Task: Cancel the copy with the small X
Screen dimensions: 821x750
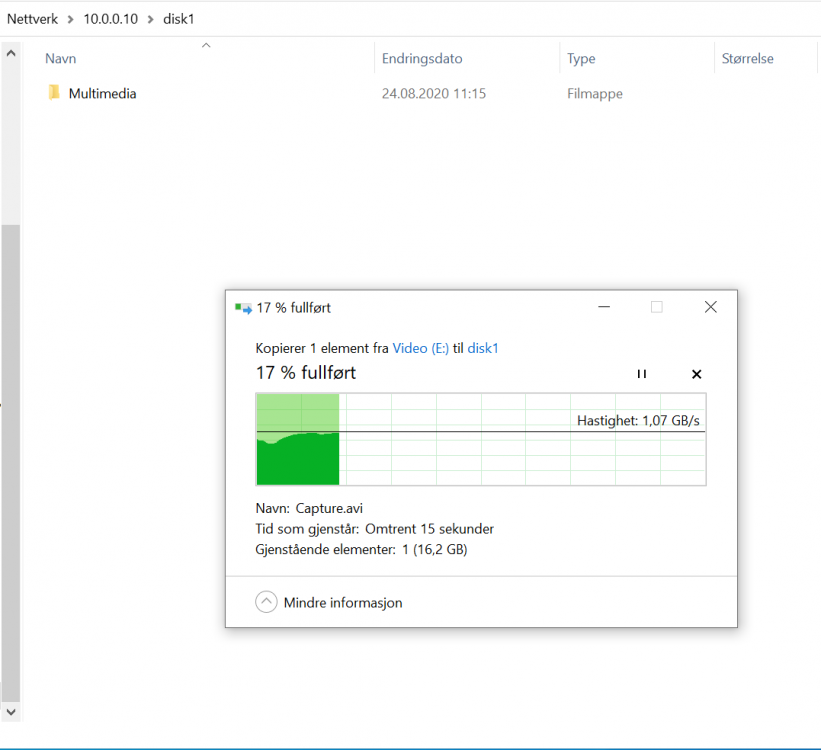Action: coord(696,374)
